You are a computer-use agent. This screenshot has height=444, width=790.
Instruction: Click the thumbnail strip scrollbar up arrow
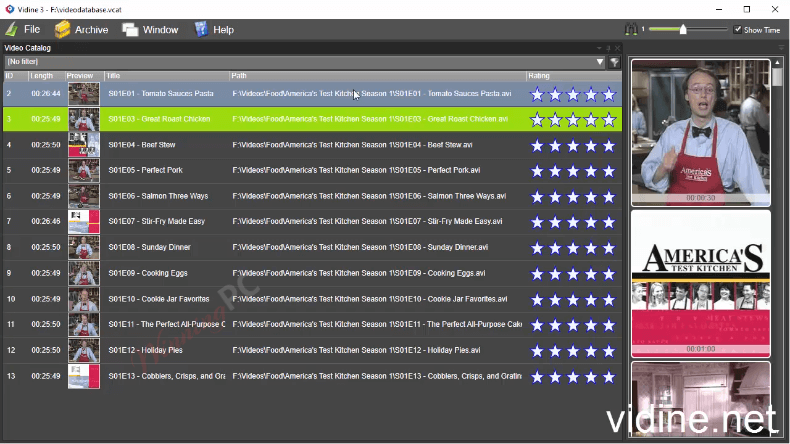coord(777,62)
